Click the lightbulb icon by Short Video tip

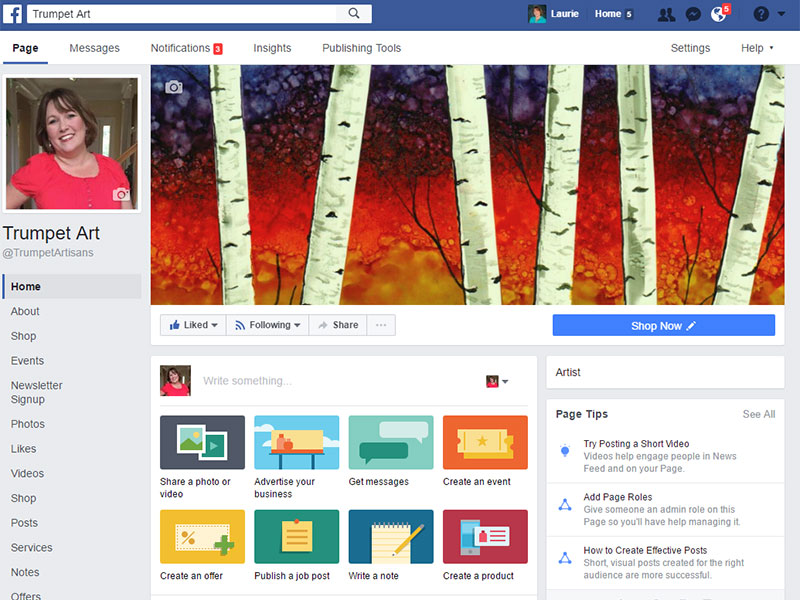tap(565, 451)
